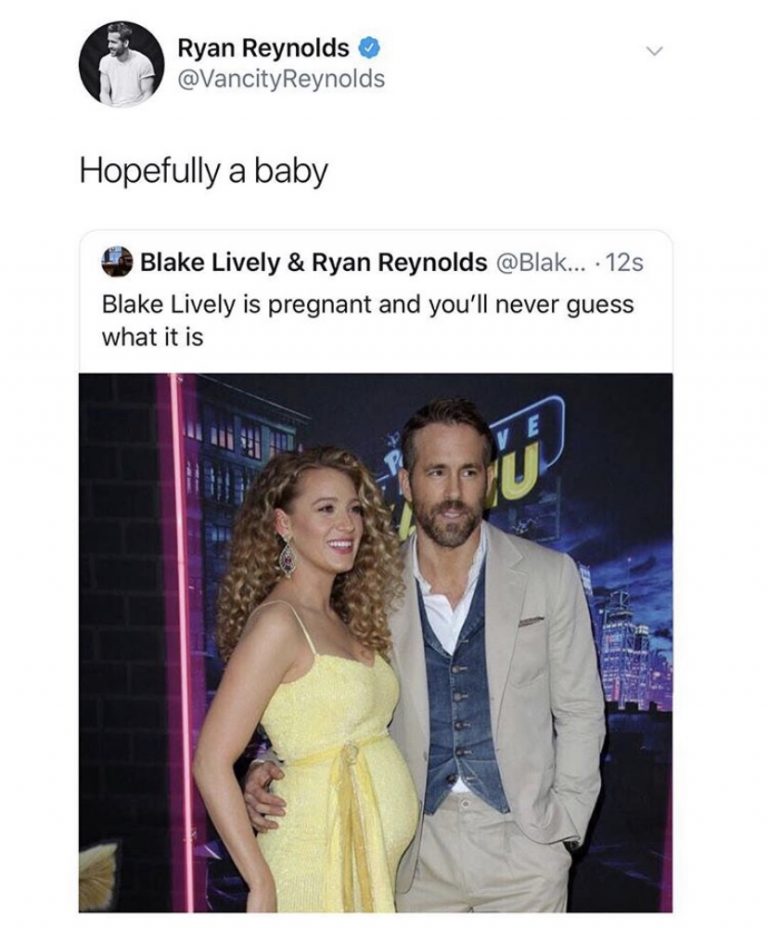Screen dimensions: 768x928
Task: Click the "12s" timestamp
Action: point(625,262)
